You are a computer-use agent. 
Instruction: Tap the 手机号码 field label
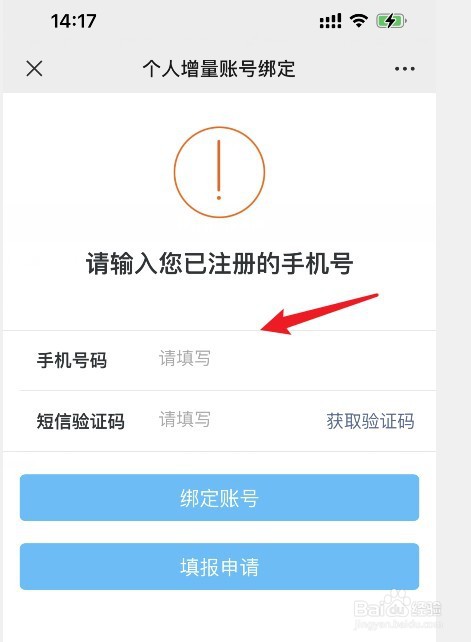coord(72,360)
